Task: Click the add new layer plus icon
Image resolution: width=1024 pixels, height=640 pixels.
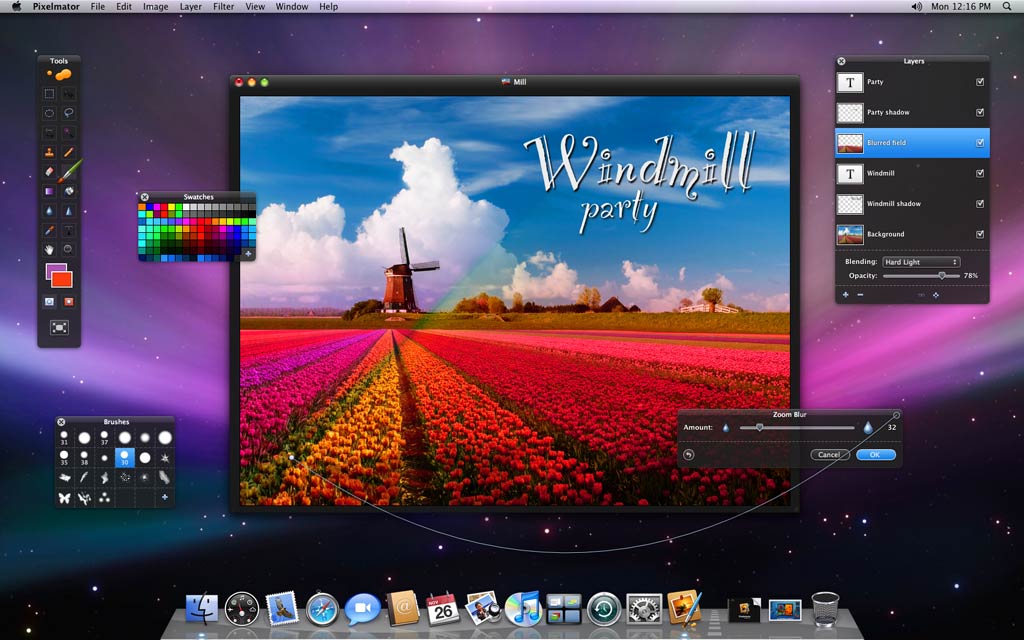Action: point(845,295)
